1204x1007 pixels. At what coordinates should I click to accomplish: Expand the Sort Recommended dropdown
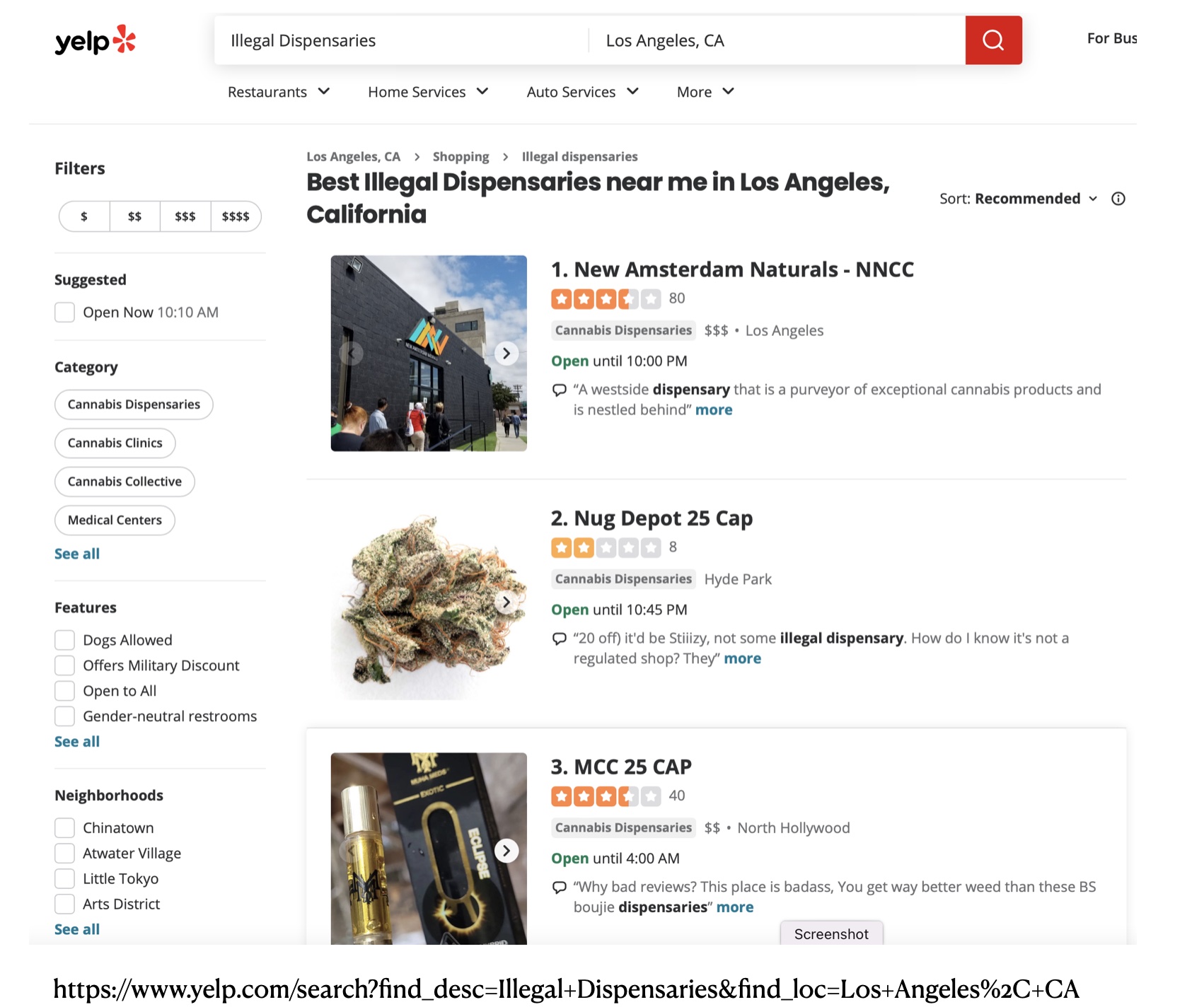1019,199
